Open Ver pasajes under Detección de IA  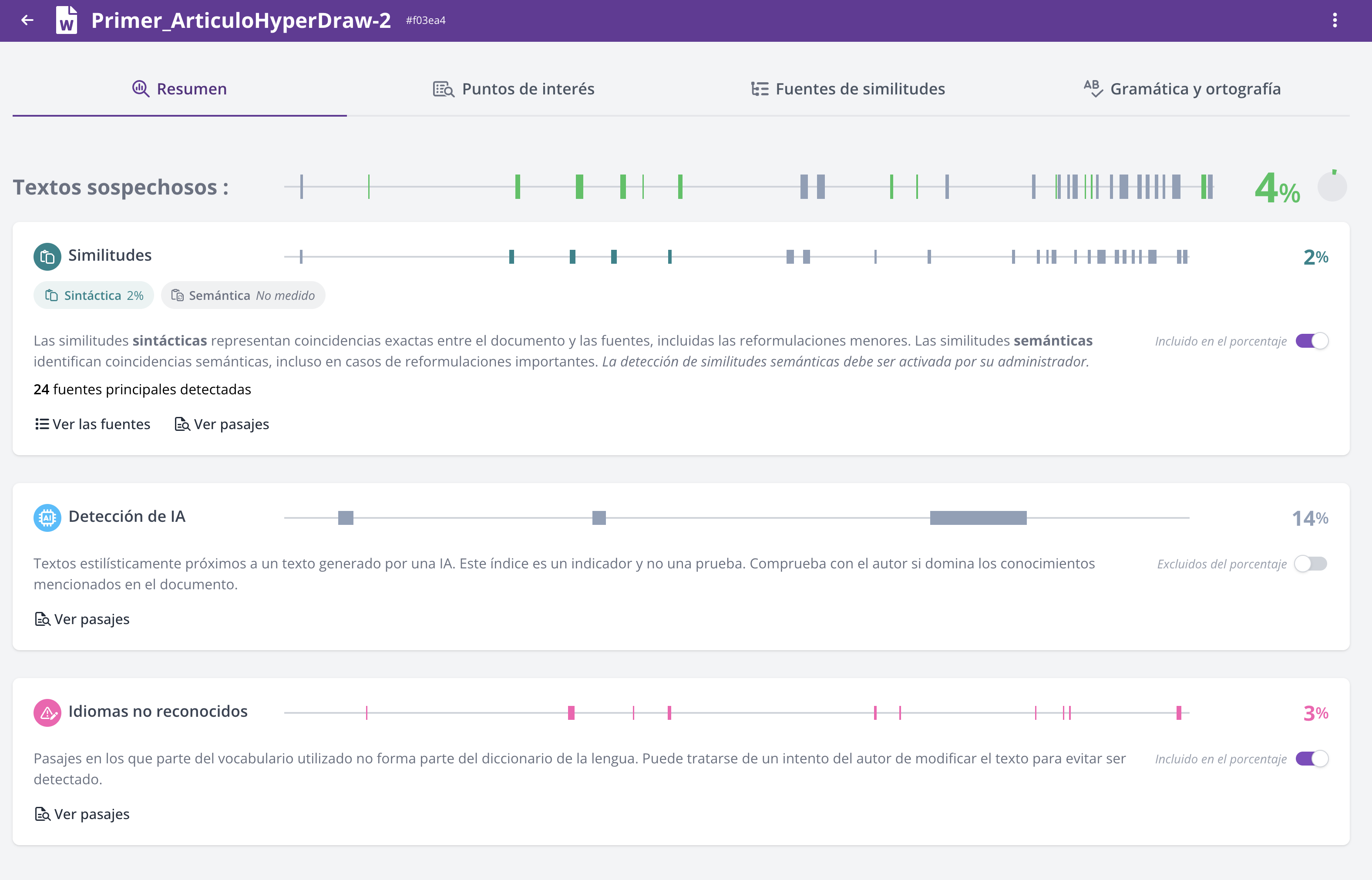point(82,619)
